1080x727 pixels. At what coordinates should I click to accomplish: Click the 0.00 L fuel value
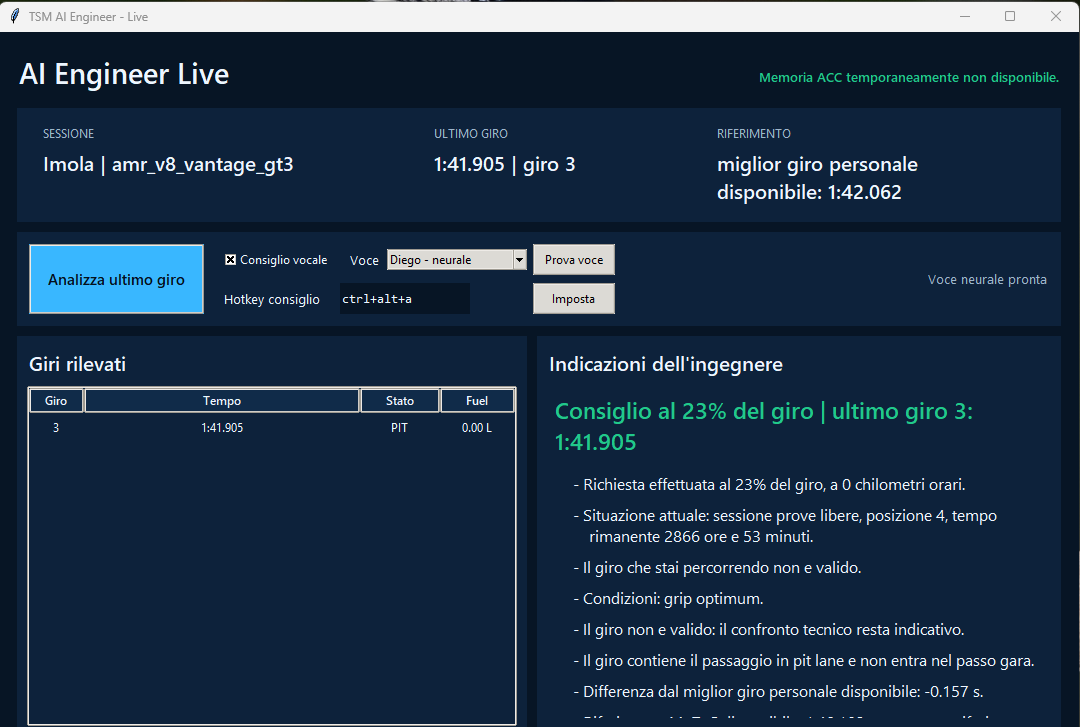coord(477,428)
